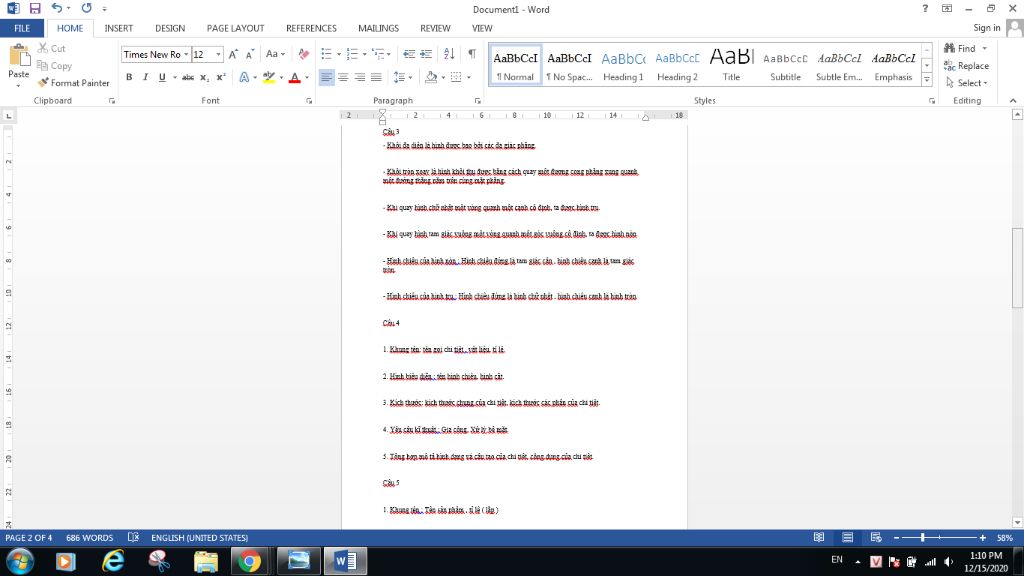Open the font name dropdown
The image size is (1024, 576).
pos(186,54)
